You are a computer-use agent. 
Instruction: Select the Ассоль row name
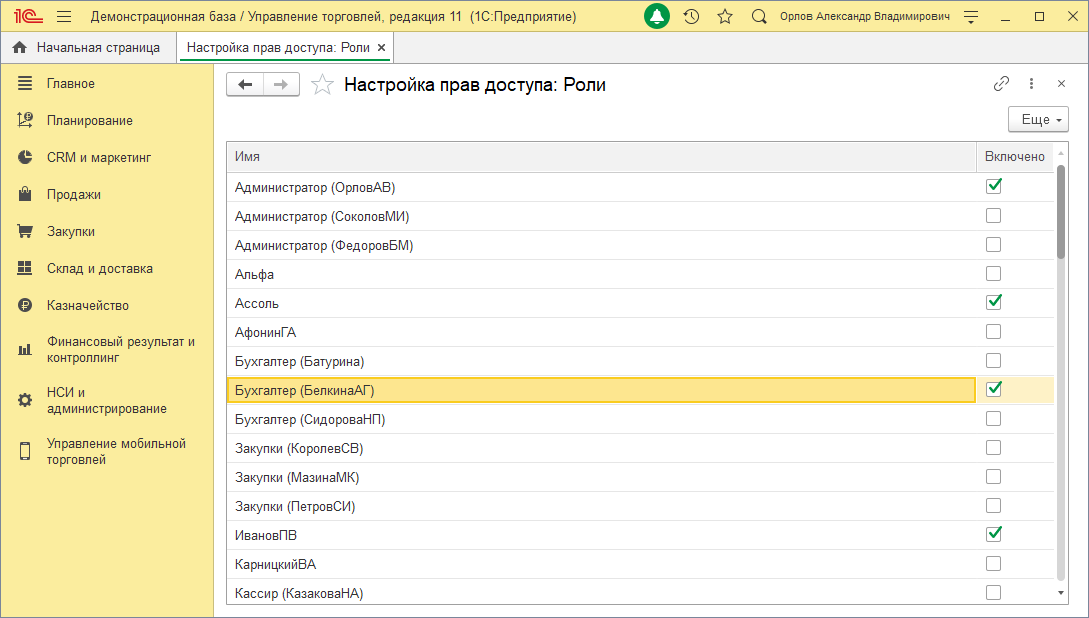257,303
